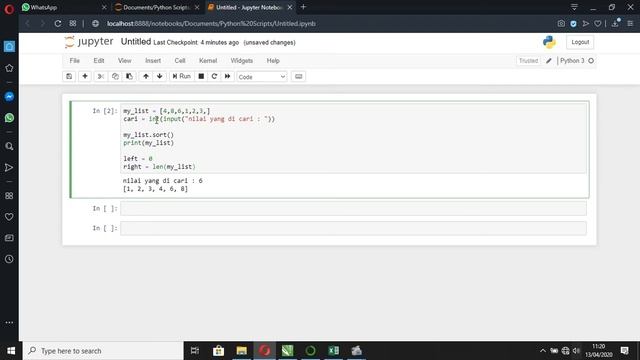This screenshot has height=360, width=640.
Task: Restart the kernel icon
Action: (x=214, y=76)
